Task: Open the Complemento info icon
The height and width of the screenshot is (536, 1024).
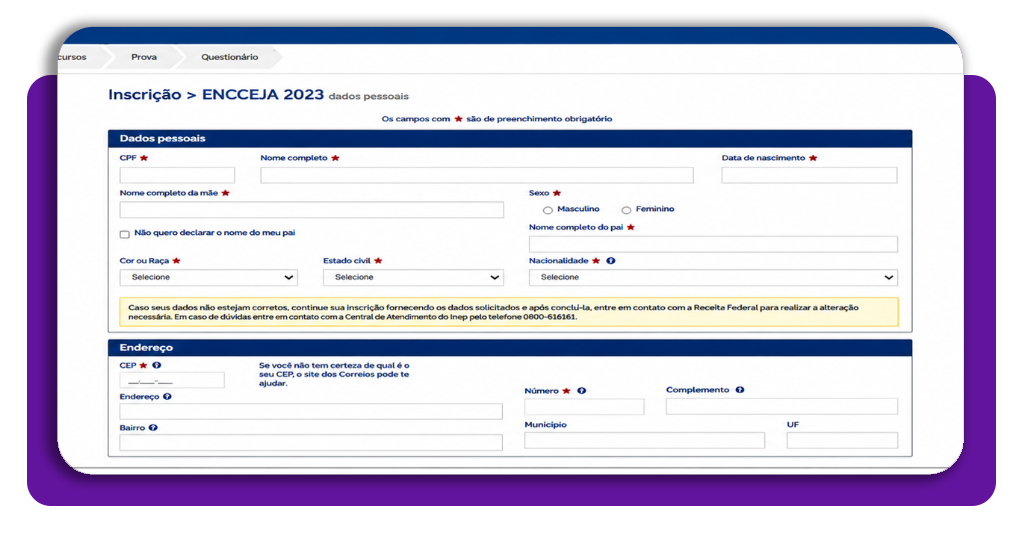Action: (740, 390)
